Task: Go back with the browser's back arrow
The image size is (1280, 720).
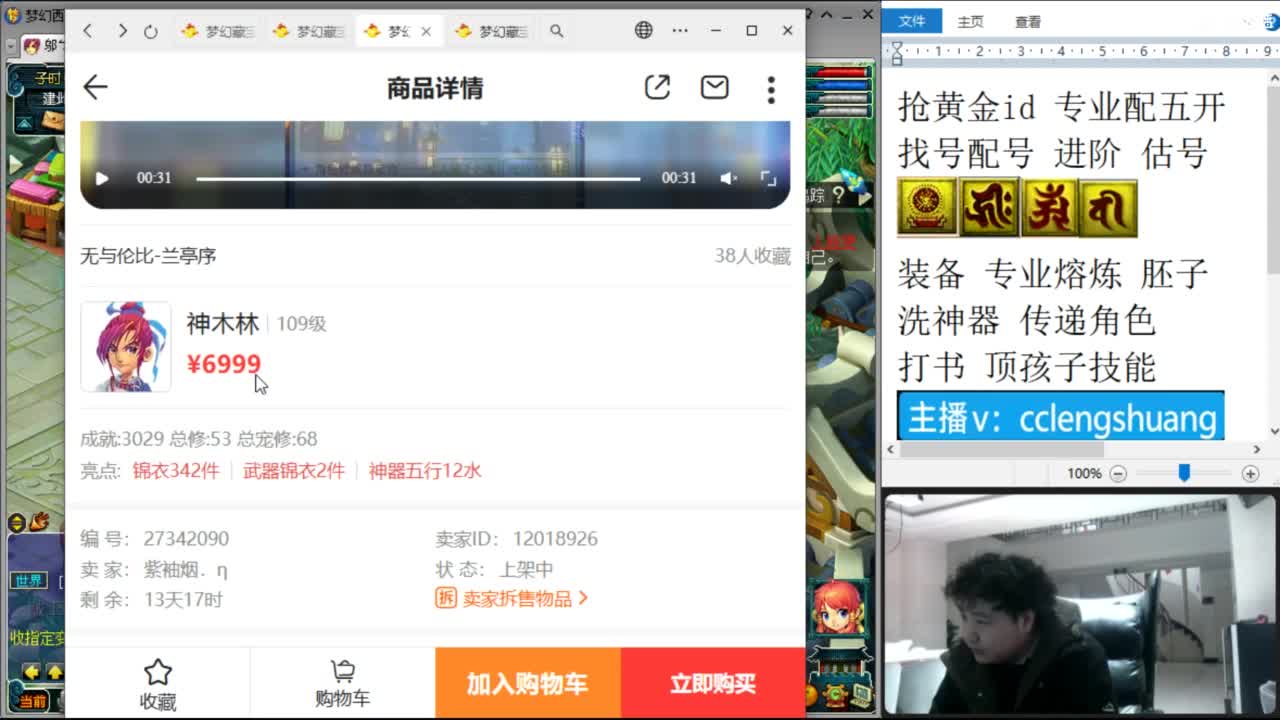Action: [x=88, y=31]
